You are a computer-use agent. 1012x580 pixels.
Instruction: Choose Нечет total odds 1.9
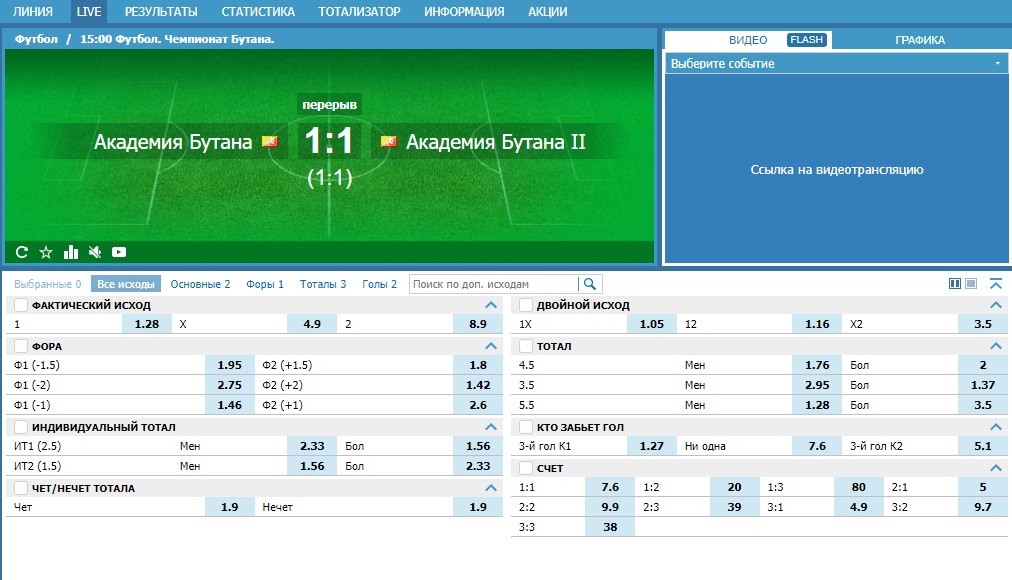click(478, 507)
